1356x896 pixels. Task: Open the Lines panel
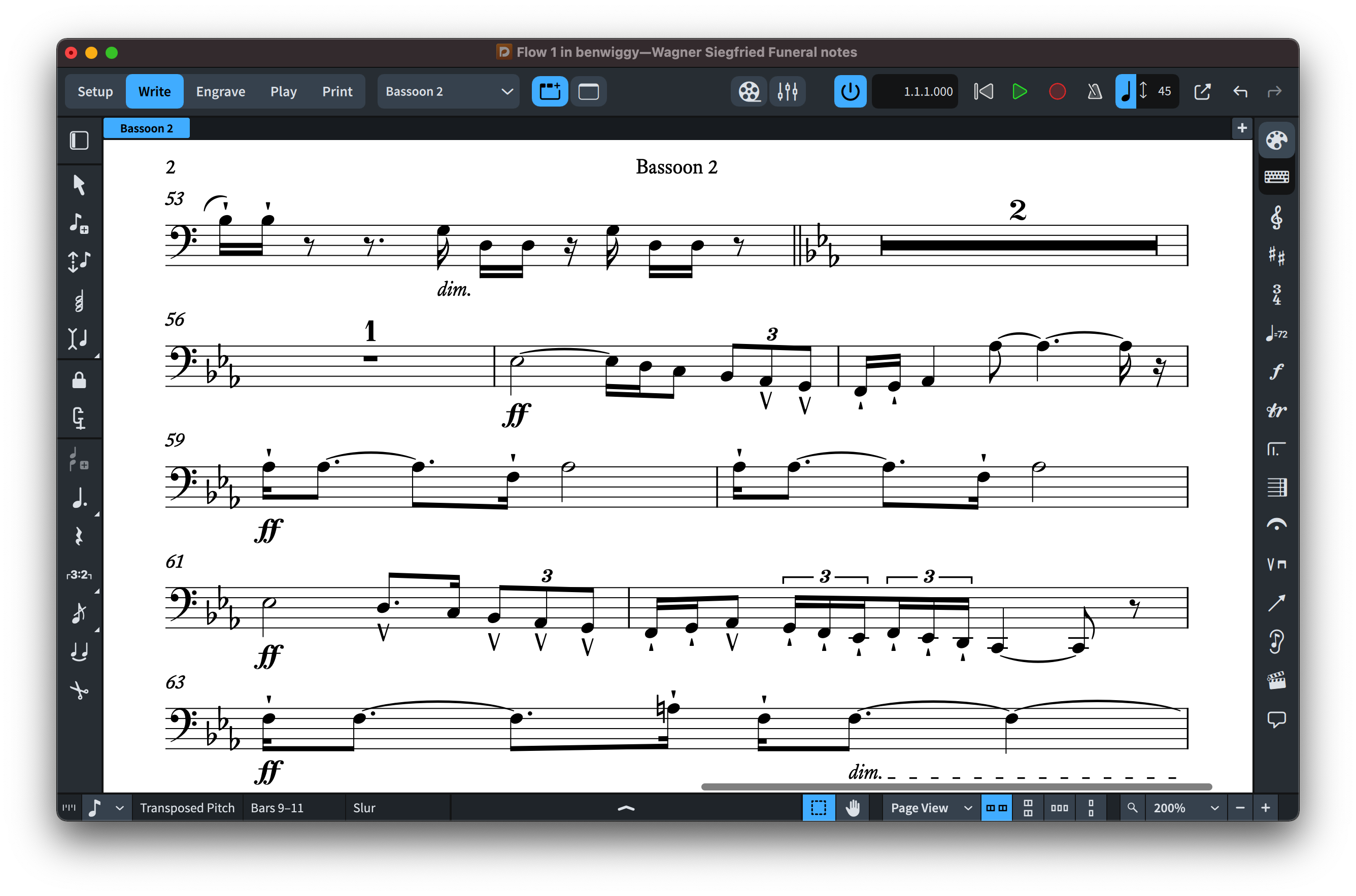(1275, 603)
